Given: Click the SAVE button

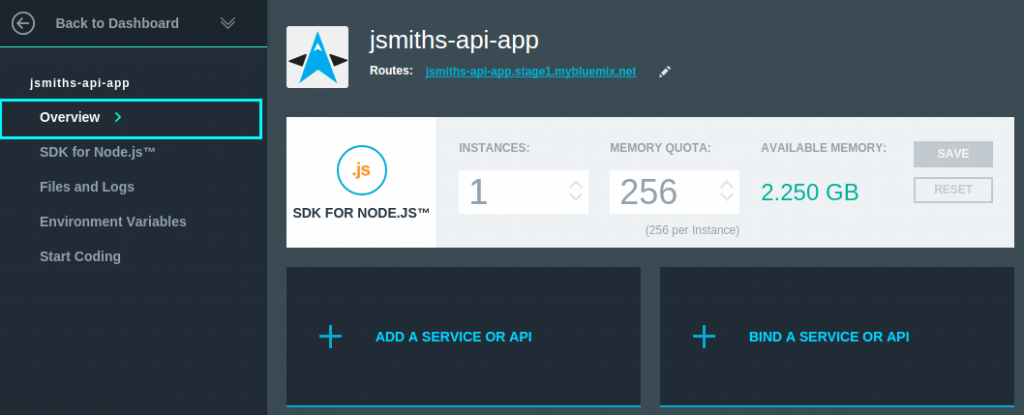Looking at the screenshot, I should 953,154.
